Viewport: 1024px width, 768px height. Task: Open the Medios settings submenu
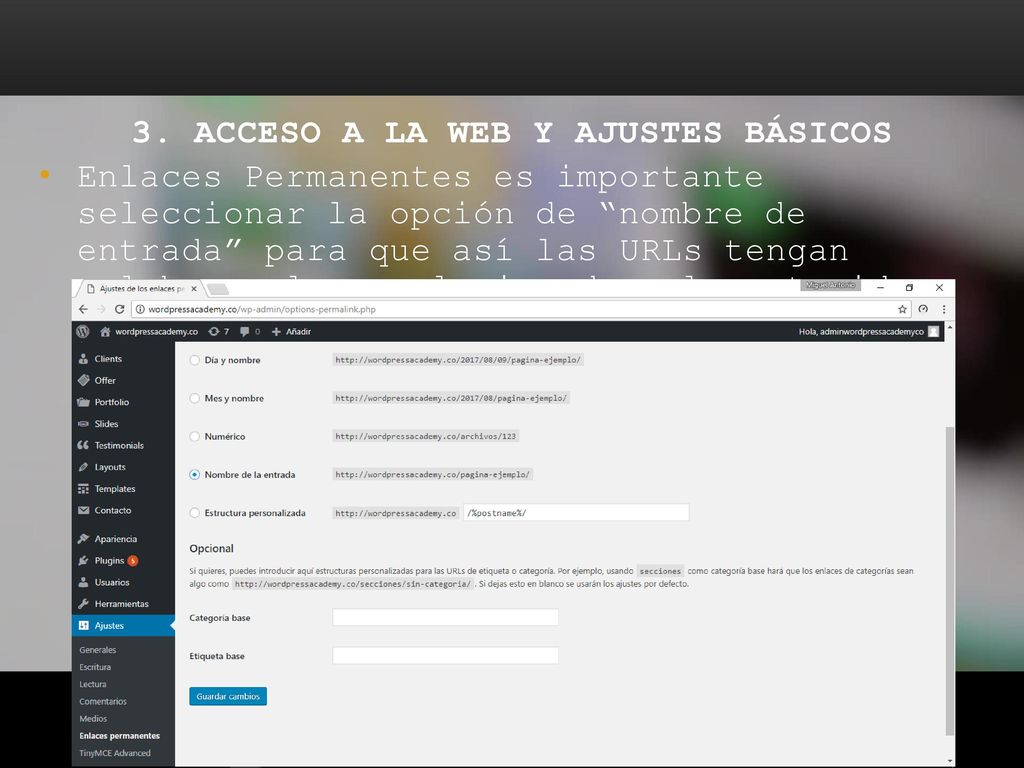coord(93,718)
